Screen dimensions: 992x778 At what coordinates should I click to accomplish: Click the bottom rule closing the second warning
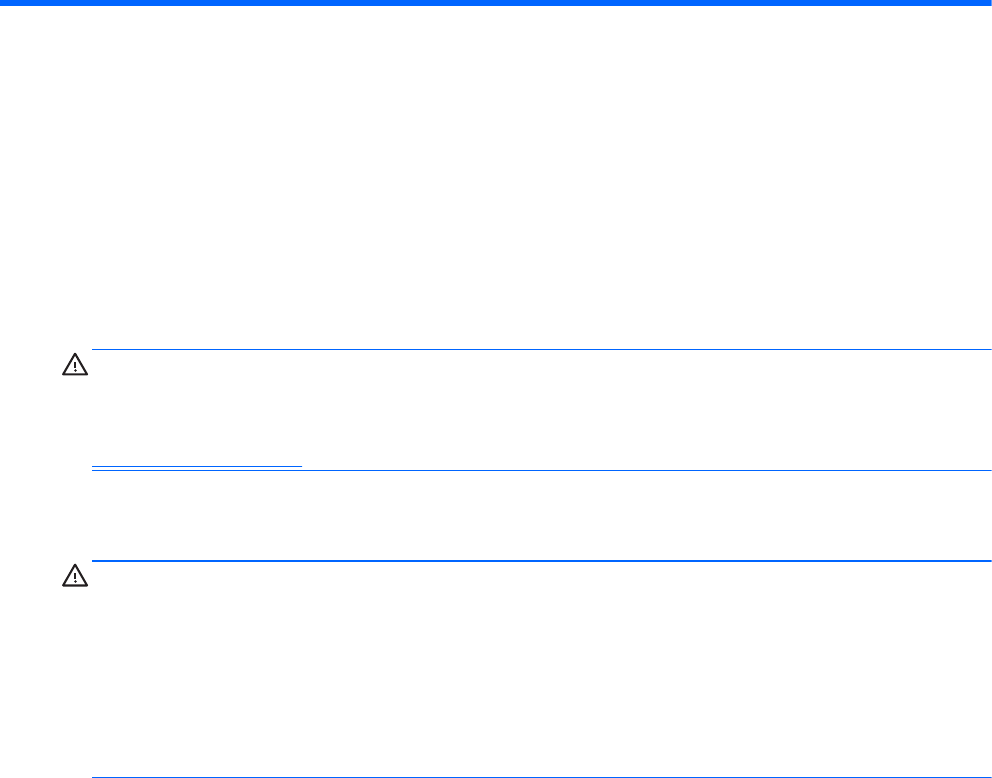coord(540,777)
